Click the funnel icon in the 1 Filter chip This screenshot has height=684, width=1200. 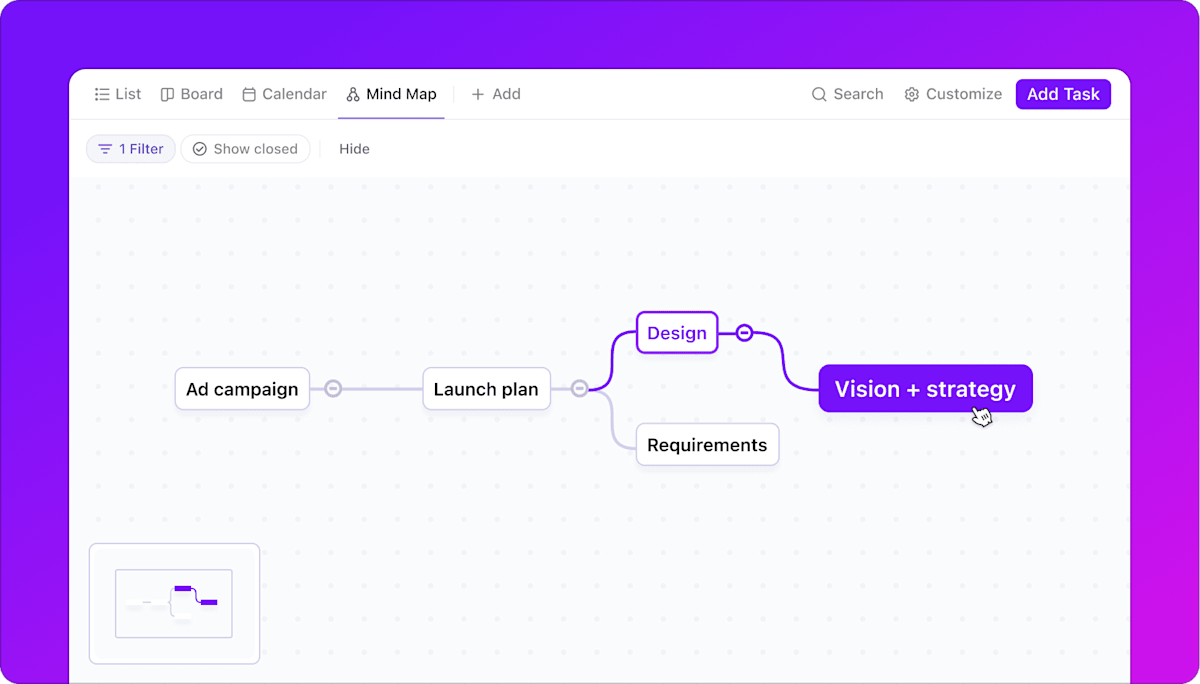[x=104, y=148]
